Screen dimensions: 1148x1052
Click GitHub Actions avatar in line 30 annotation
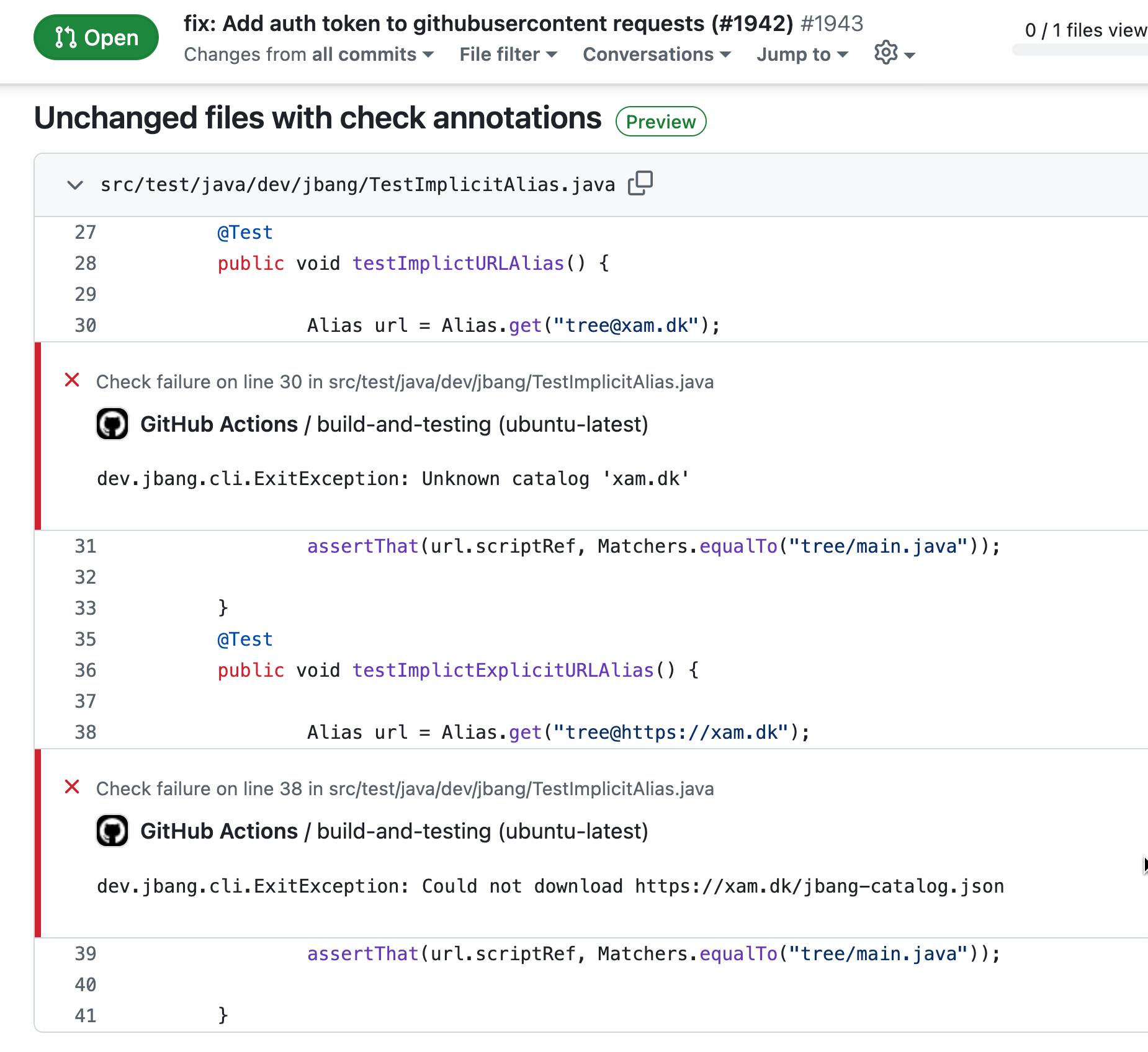coord(112,424)
